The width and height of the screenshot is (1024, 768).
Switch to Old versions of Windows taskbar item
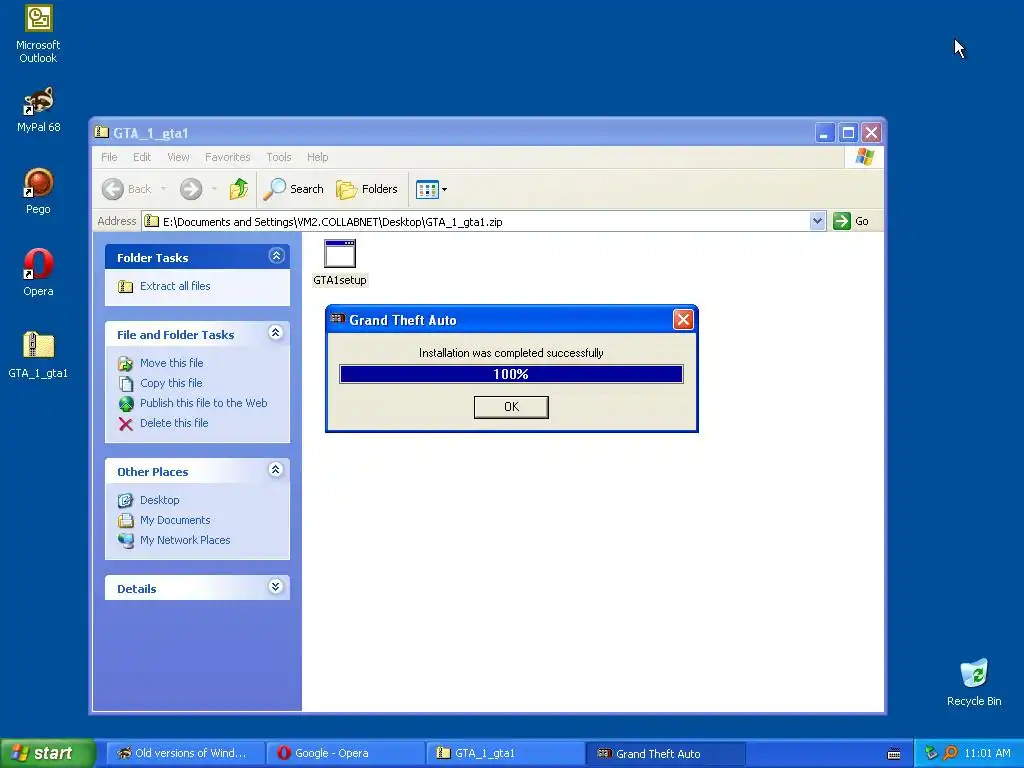(185, 754)
